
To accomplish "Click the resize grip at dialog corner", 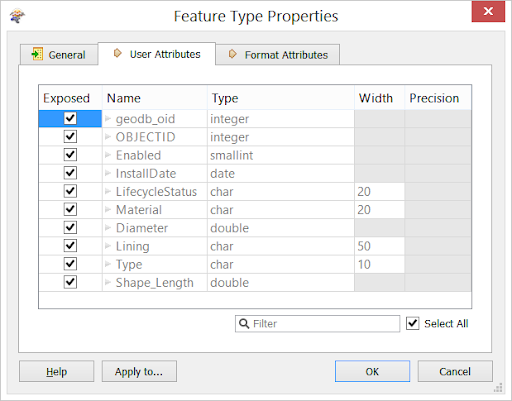I will (498, 388).
